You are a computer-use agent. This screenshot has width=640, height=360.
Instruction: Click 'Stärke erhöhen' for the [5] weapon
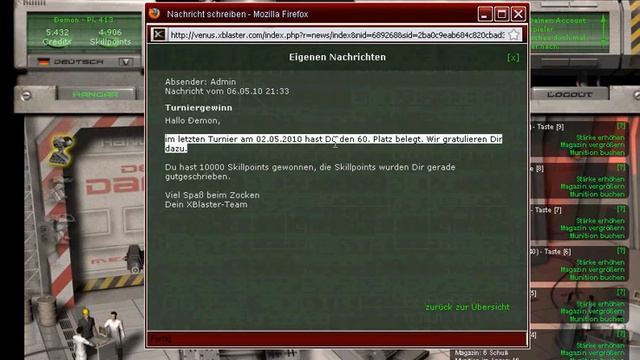(600, 304)
